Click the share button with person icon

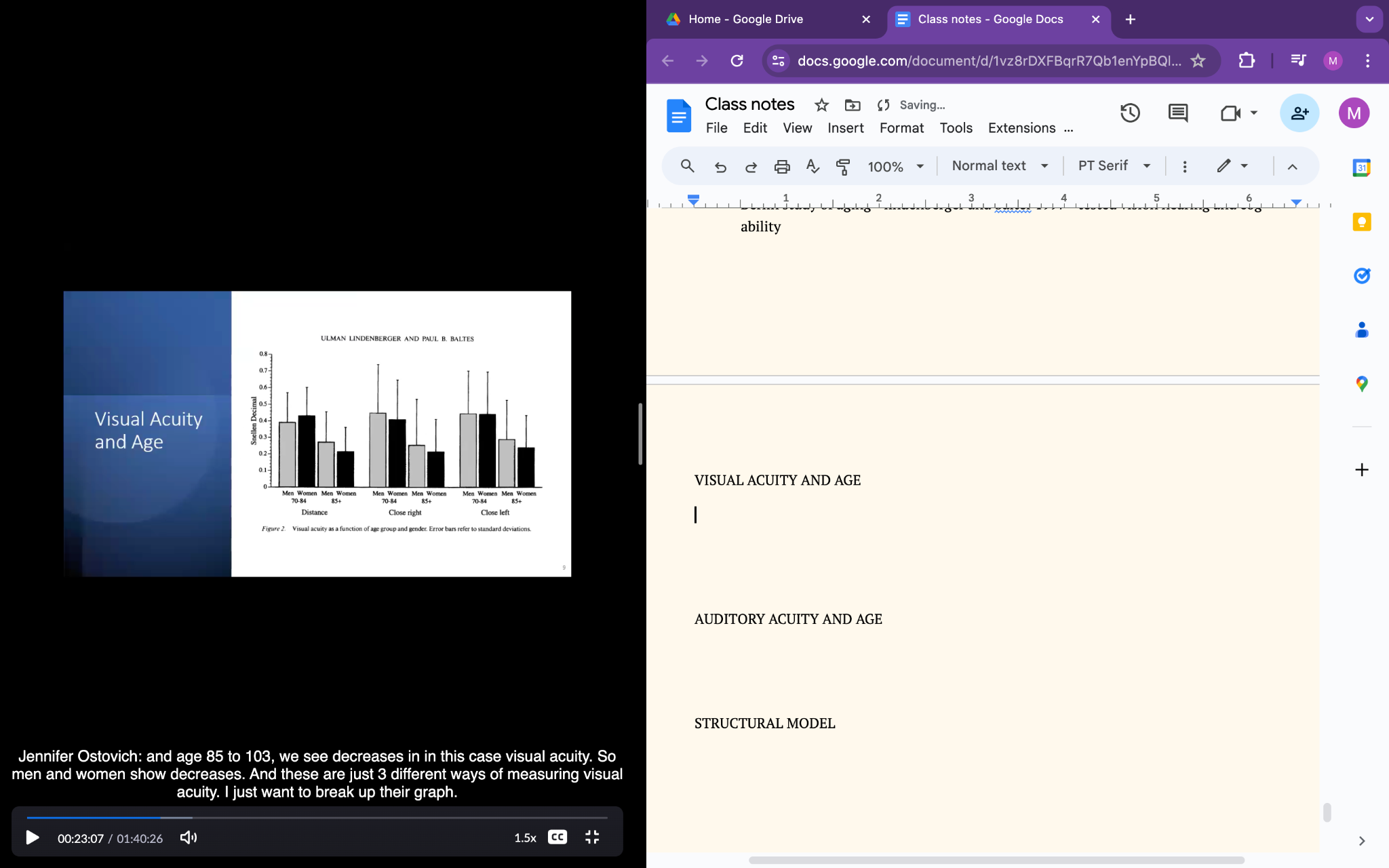click(1299, 113)
